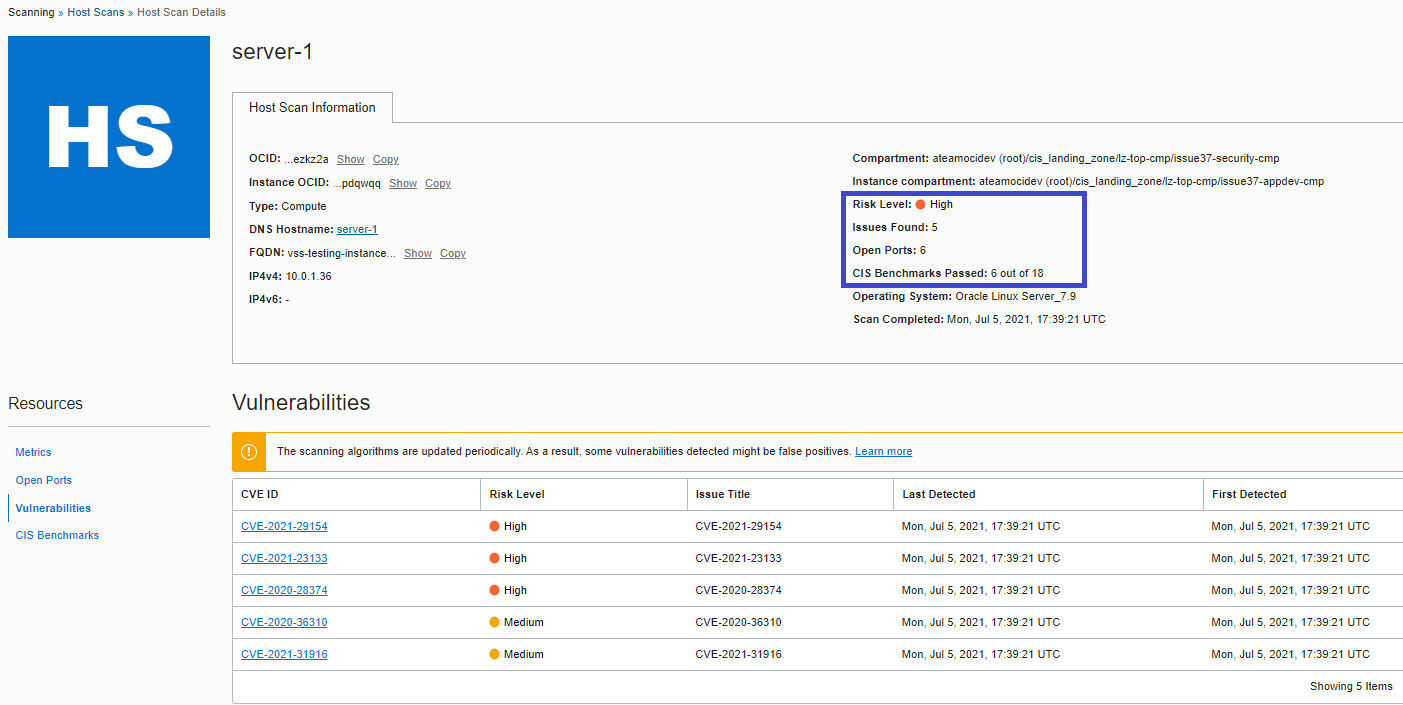Click the orange dot for CVE-2020-36310

point(494,622)
